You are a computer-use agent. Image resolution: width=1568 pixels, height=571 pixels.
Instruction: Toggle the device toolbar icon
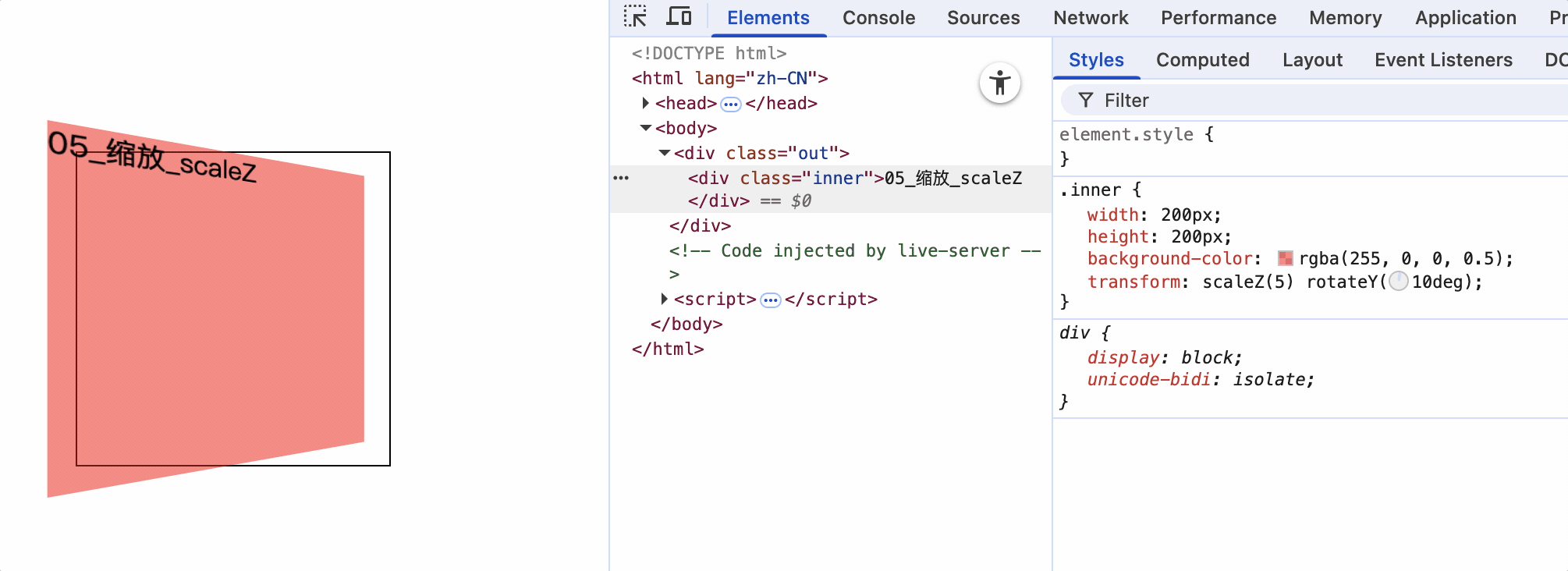coord(679,16)
